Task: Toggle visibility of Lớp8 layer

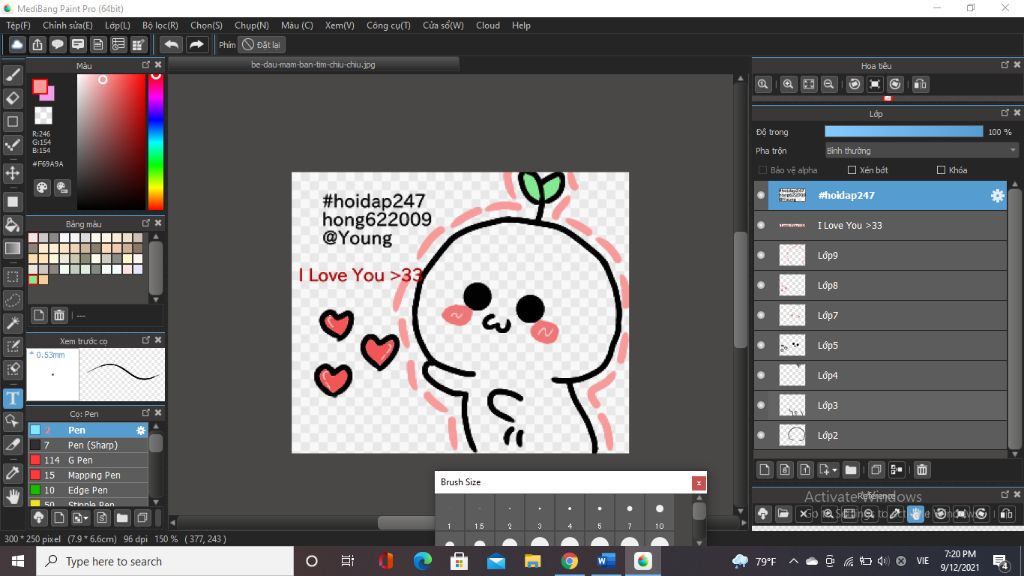Action: tap(761, 285)
